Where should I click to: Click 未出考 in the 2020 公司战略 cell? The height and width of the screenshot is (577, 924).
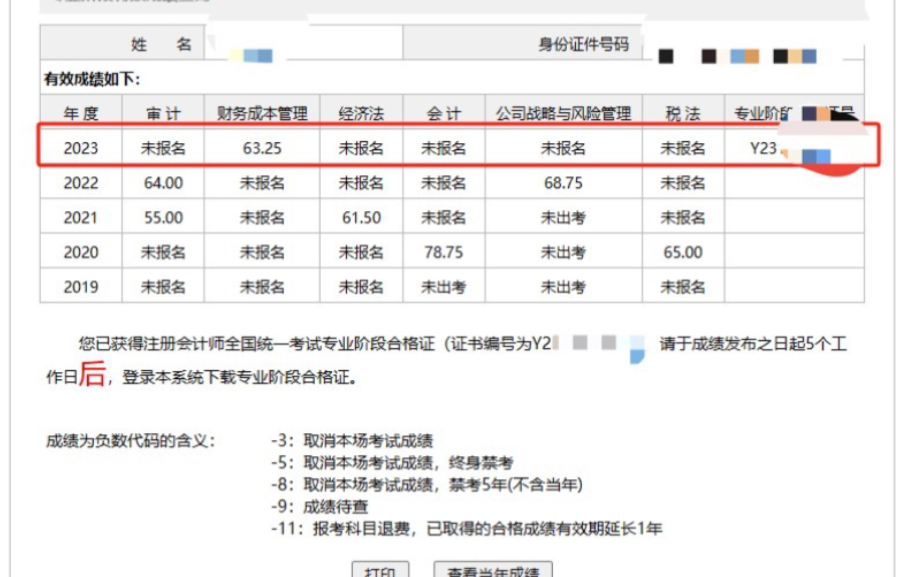pos(563,252)
